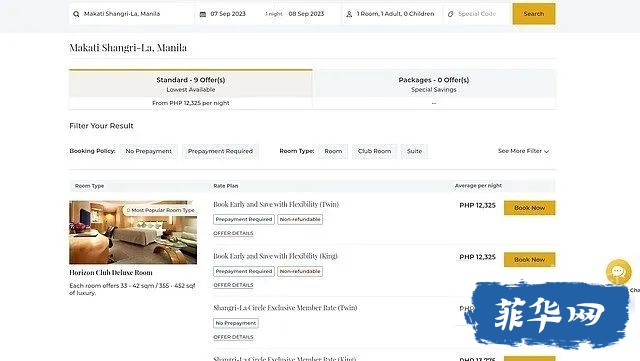Book Now for Book Early and Save (Twin)

[529, 207]
